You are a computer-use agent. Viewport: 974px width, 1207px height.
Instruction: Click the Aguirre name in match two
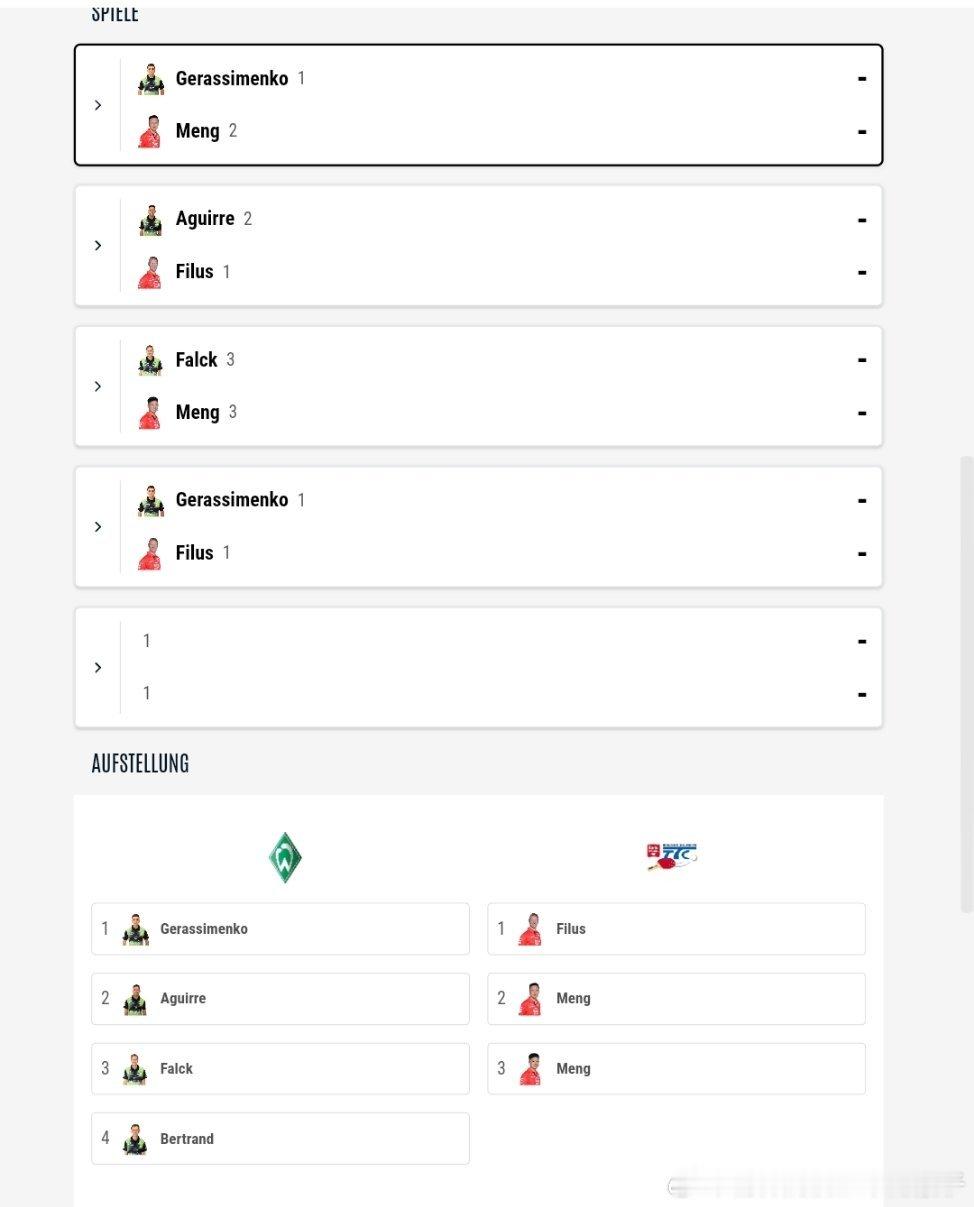[205, 219]
